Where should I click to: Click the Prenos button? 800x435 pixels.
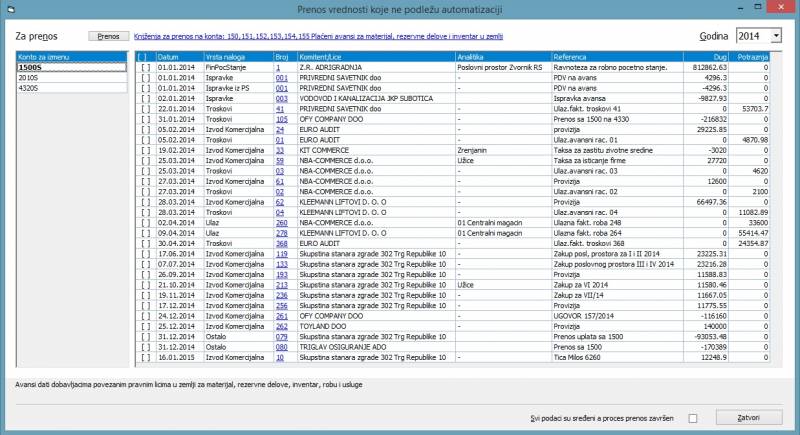[107, 36]
